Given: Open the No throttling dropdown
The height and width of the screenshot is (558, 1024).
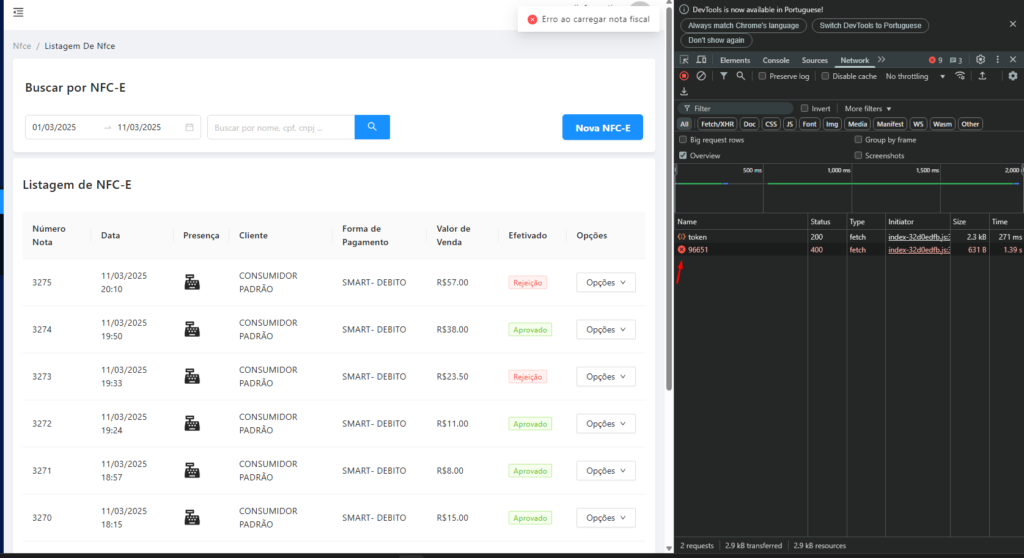Looking at the screenshot, I should (915, 76).
